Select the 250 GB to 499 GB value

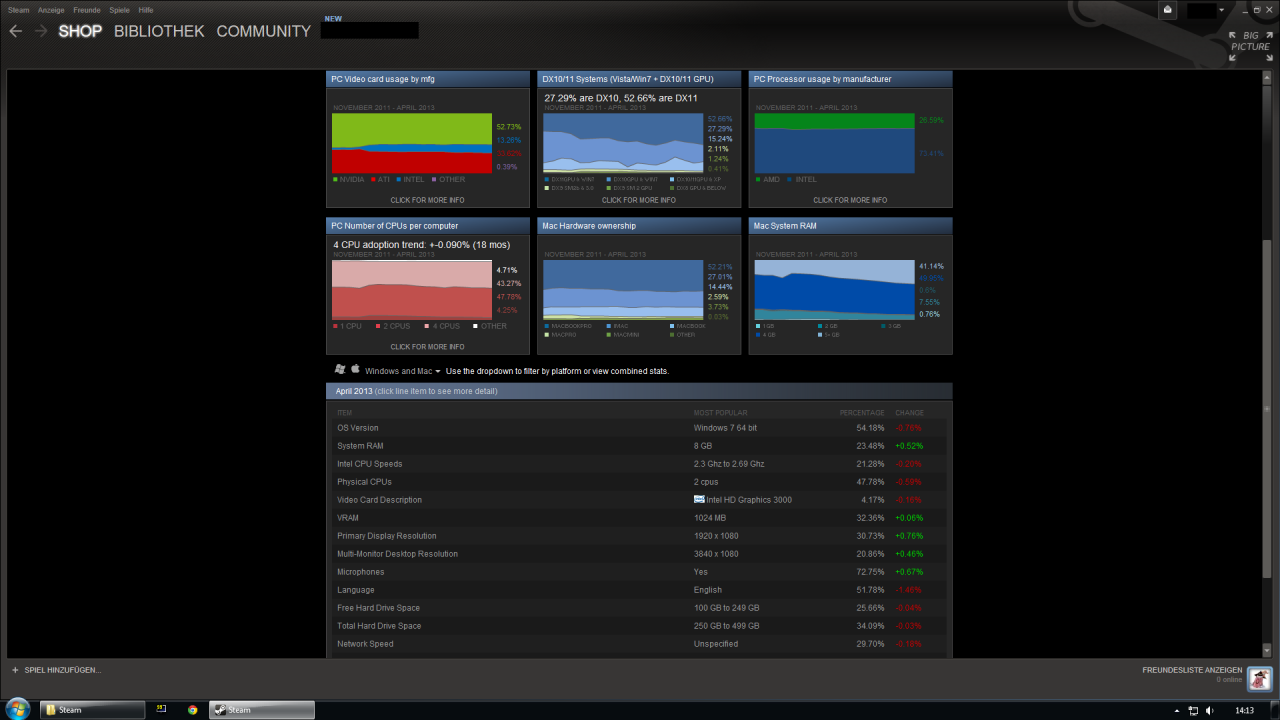point(726,626)
